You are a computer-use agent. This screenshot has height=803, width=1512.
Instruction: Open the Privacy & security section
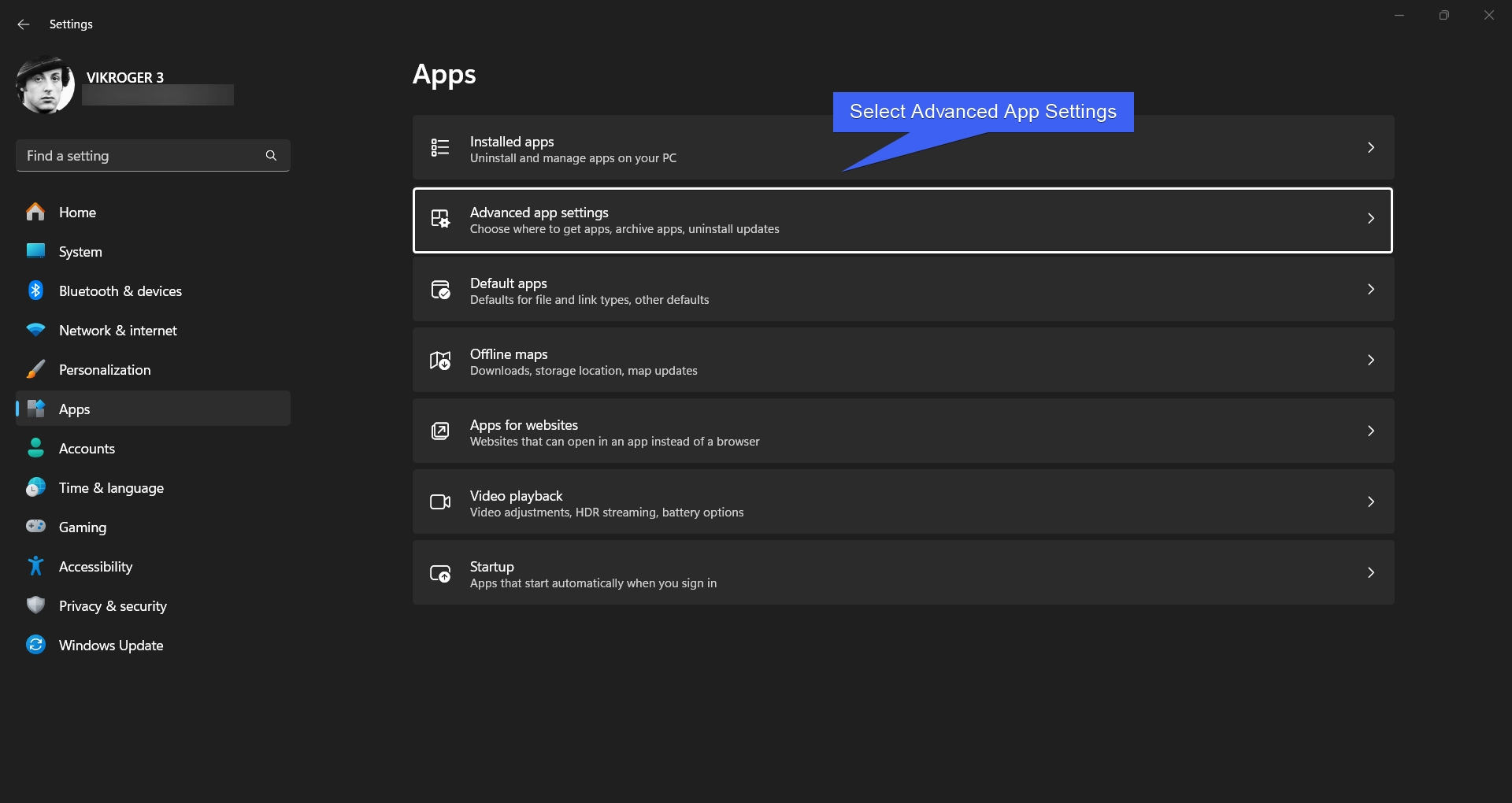[113, 606]
